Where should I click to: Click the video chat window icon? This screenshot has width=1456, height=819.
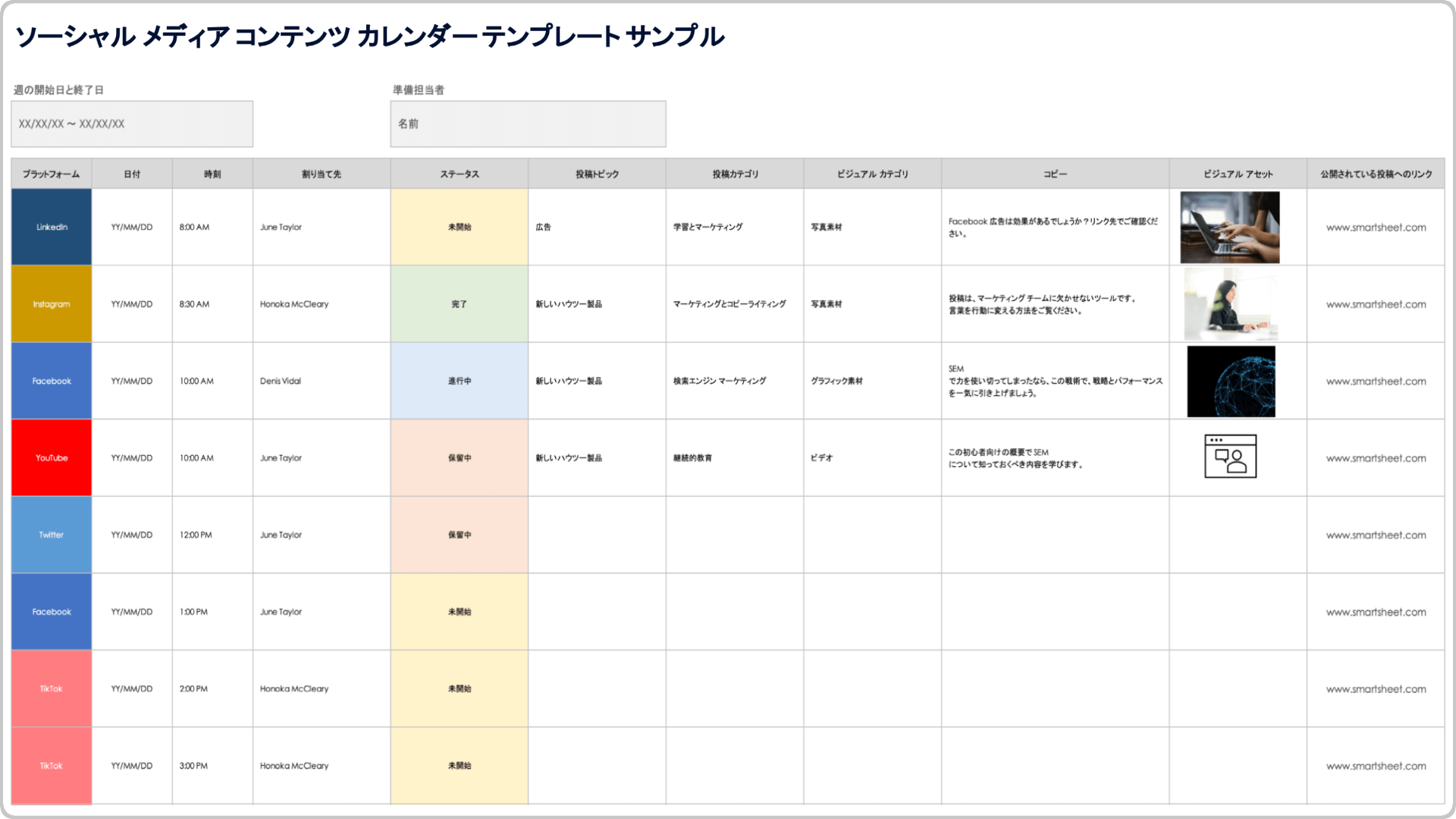tap(1230, 456)
